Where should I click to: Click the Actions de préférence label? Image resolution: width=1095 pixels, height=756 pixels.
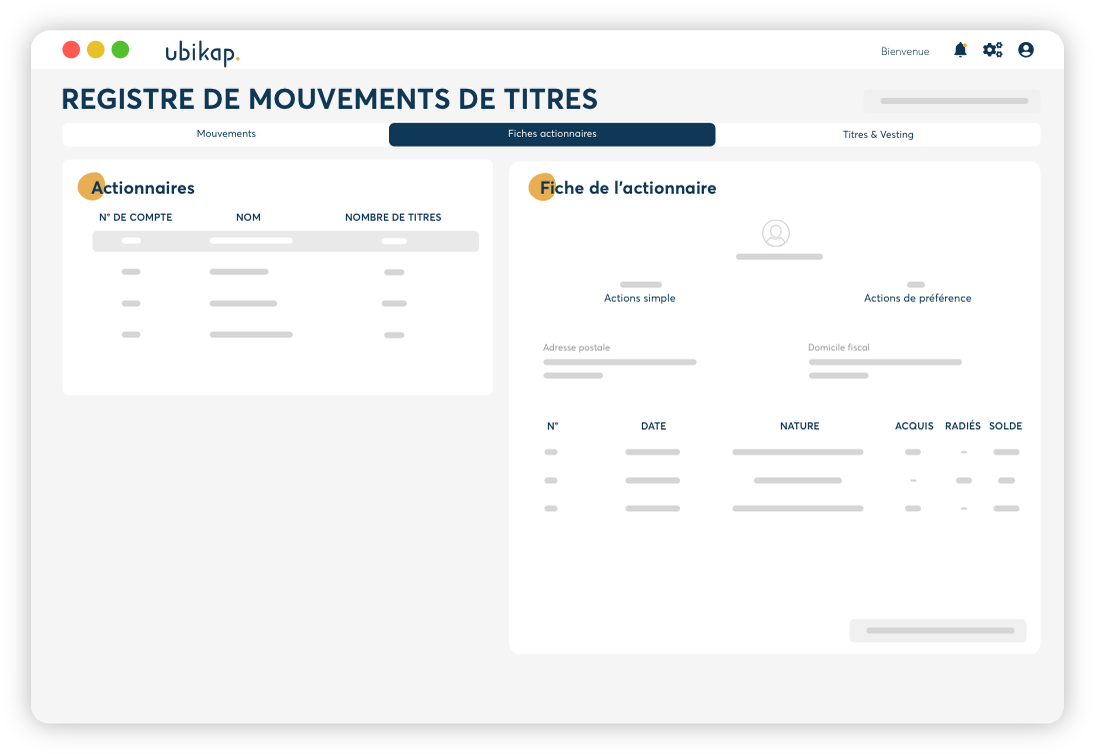click(917, 298)
